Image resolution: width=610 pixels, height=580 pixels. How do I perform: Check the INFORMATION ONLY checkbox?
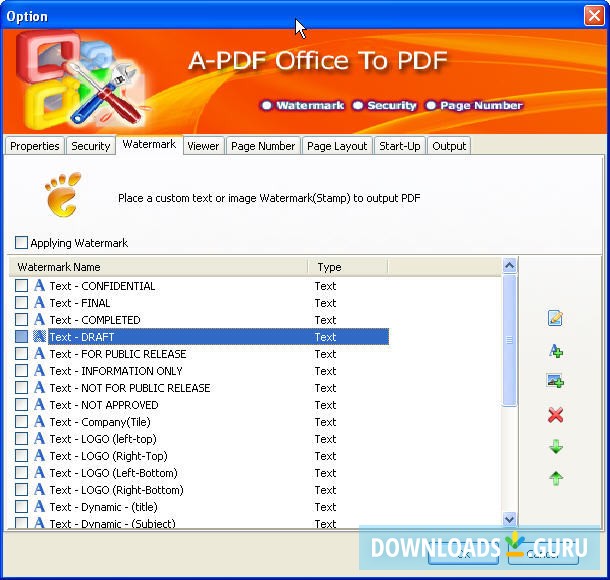(21, 371)
